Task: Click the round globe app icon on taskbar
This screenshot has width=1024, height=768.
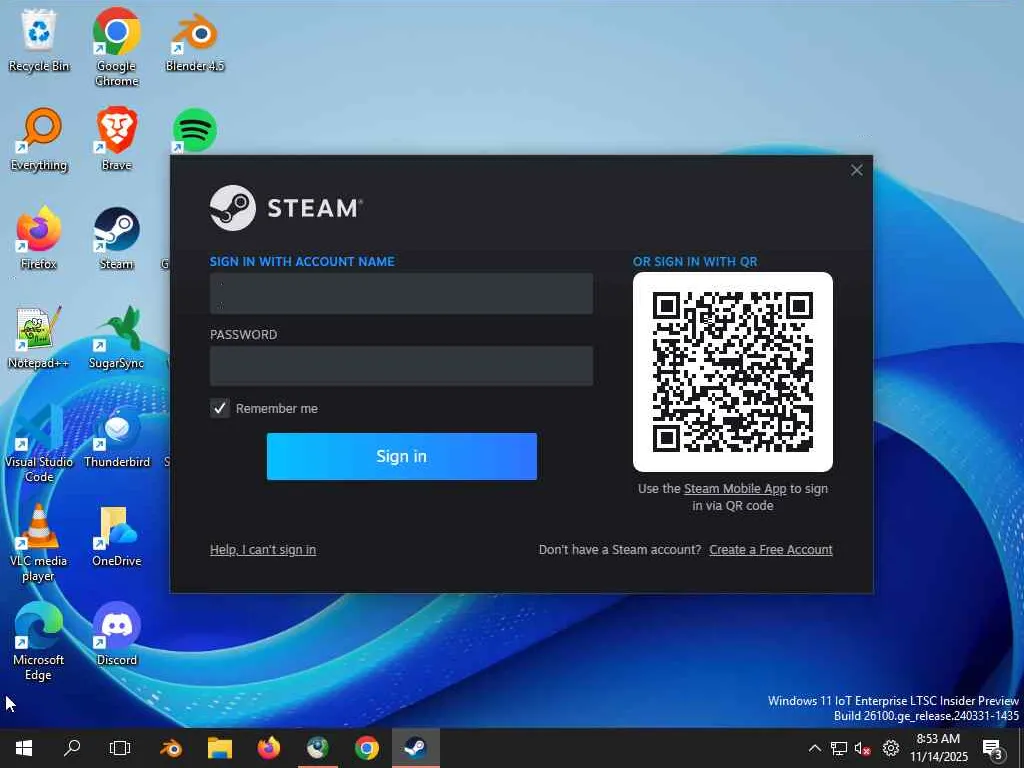Action: (318, 748)
